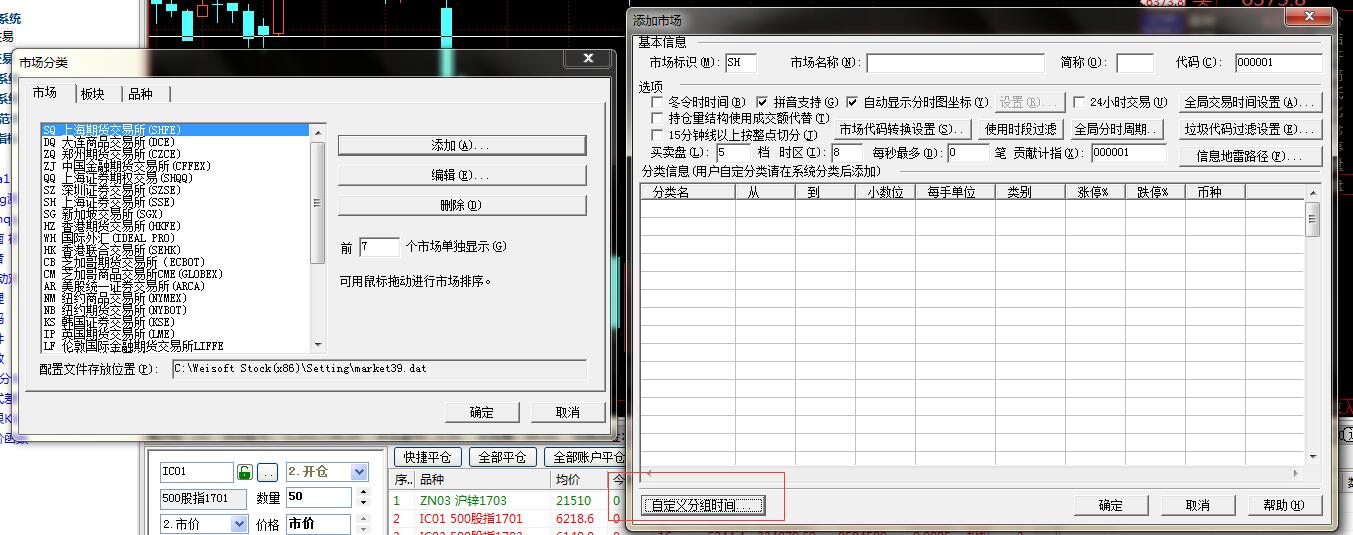Decrease 数量 with the spinner down arrow
The image size is (1353, 535).
(x=361, y=501)
